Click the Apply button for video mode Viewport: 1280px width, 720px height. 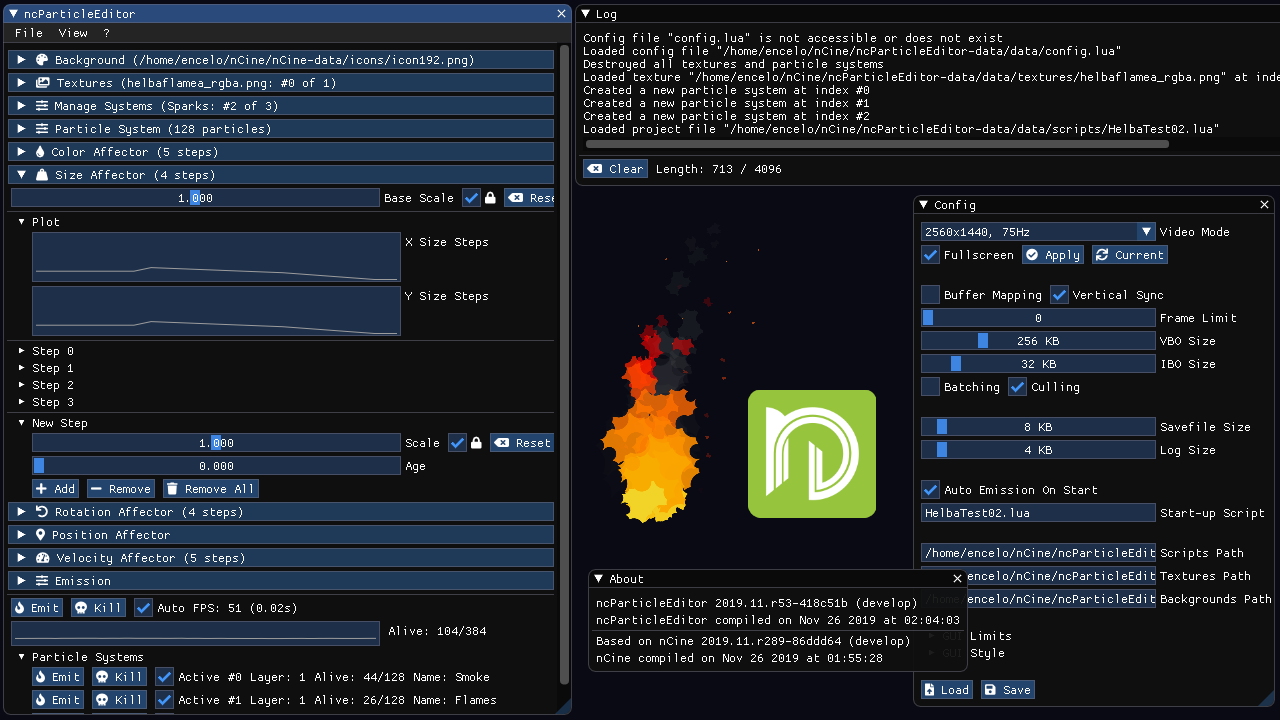coord(1052,254)
